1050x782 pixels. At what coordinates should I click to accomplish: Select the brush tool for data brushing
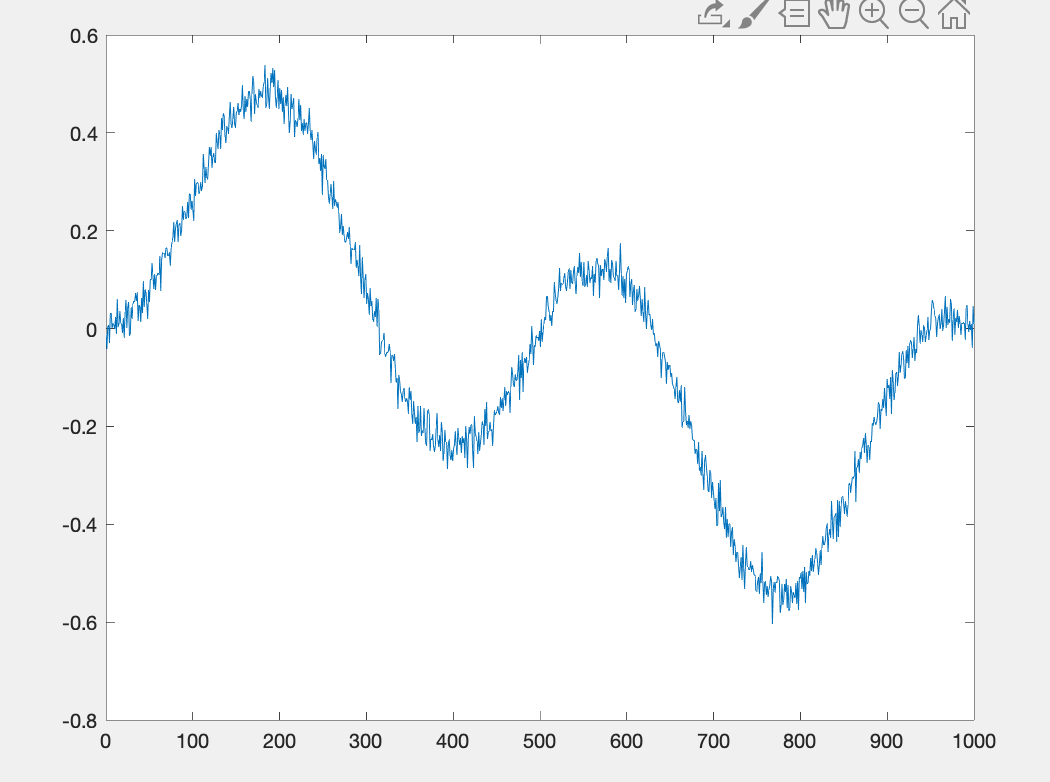click(753, 14)
